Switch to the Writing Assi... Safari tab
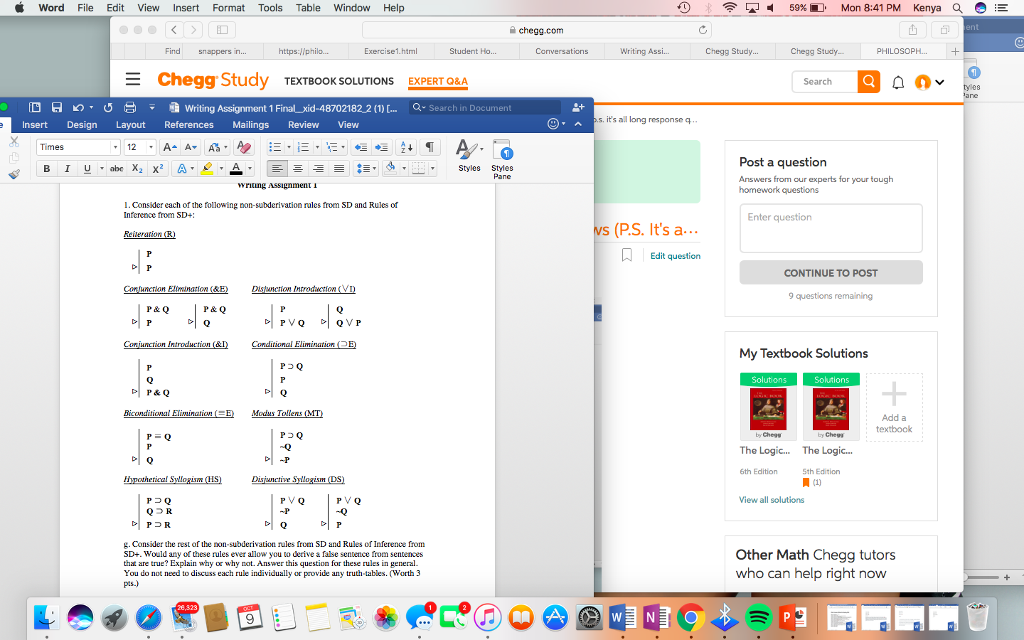 pos(645,51)
